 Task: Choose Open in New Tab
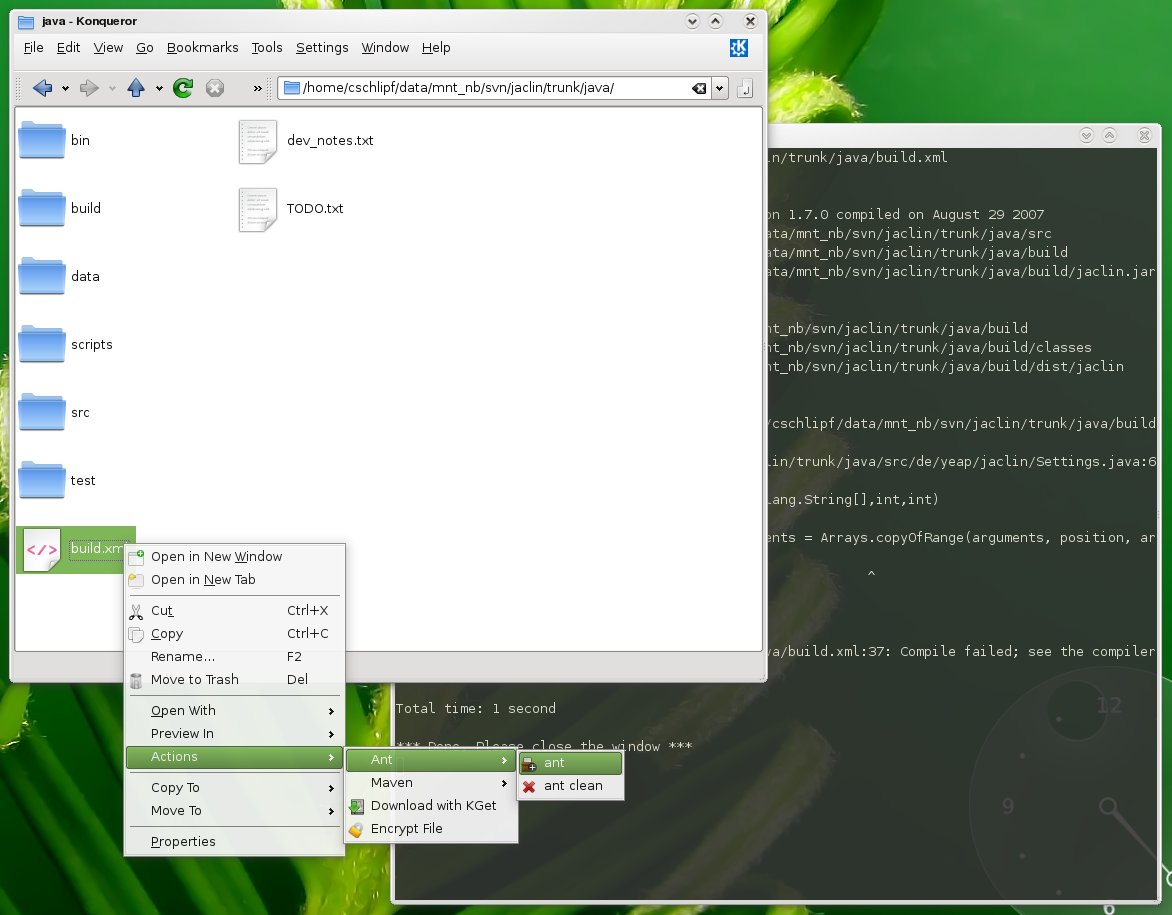pos(234,580)
